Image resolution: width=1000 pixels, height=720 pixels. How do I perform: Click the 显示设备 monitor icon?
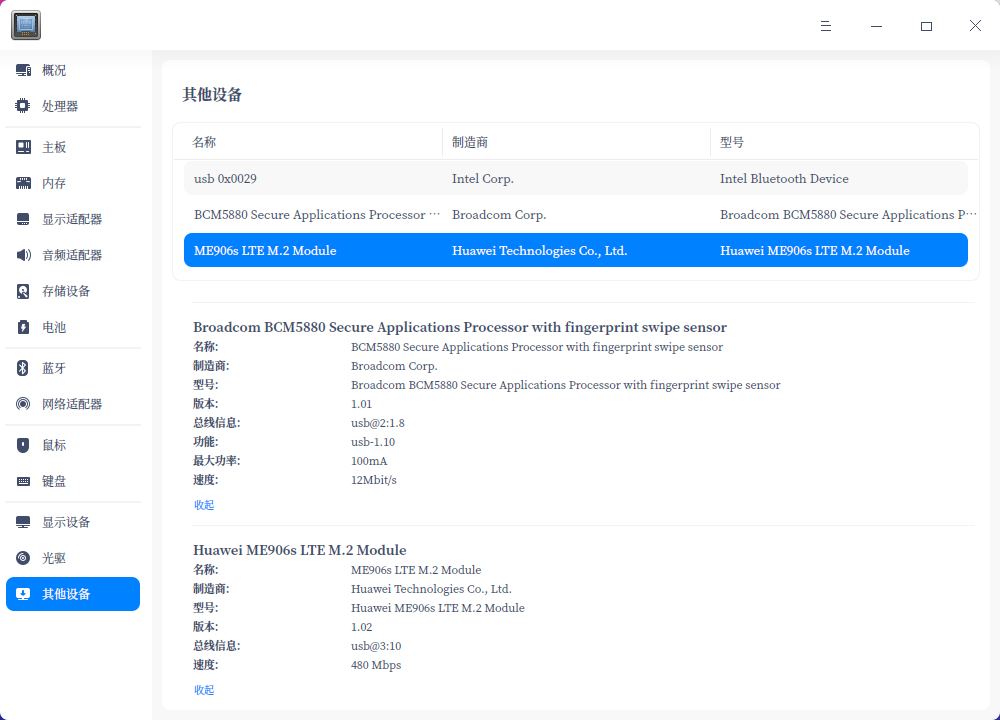coord(23,522)
